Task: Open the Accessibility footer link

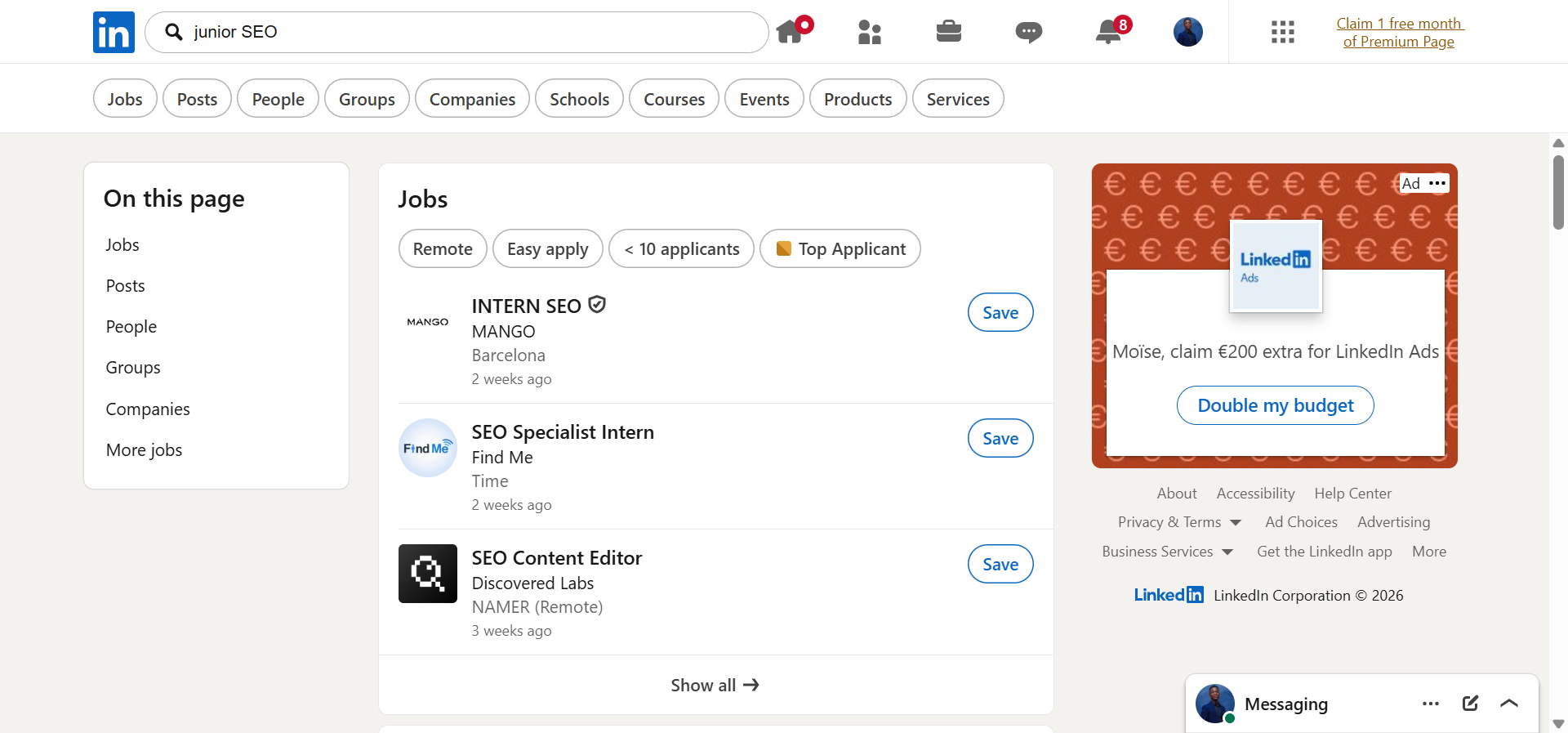Action: tap(1256, 494)
